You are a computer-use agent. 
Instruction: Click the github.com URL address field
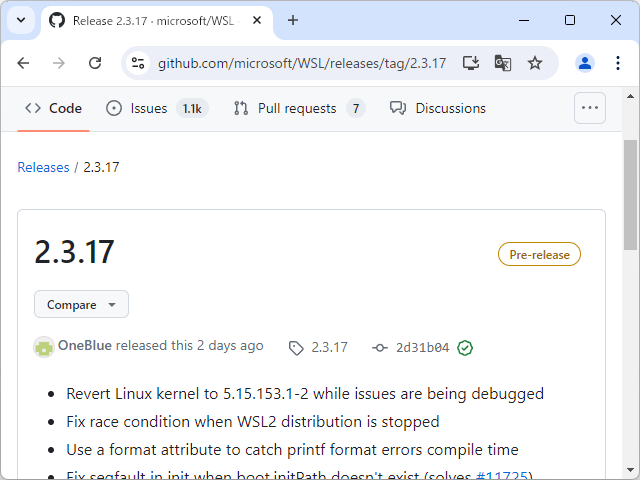[302, 63]
